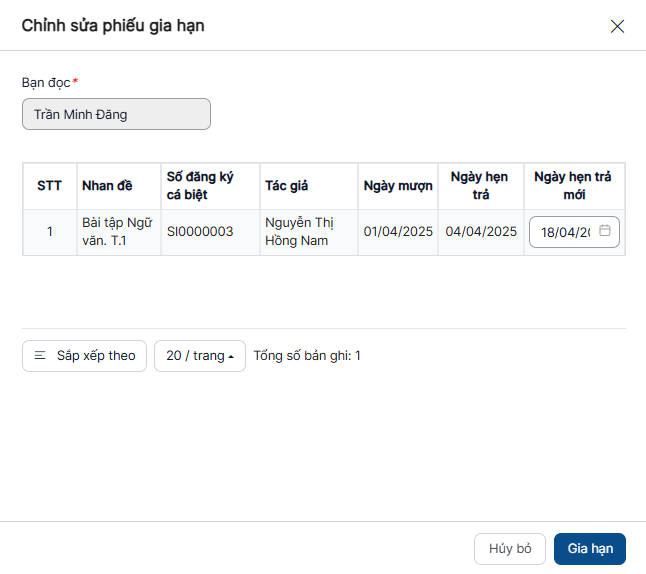Click the Bạn đọc field showing Trần Minh Đăng
This screenshot has width=646, height=574.
pos(116,114)
